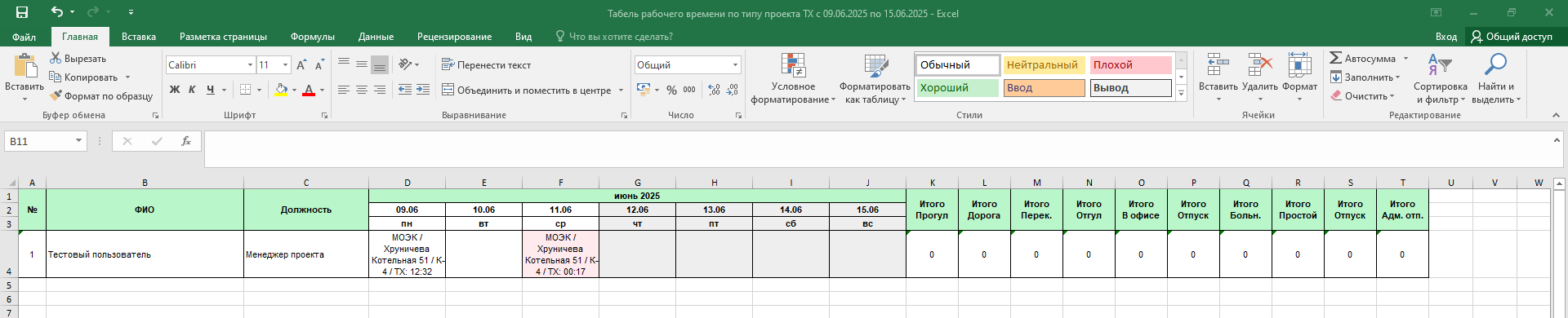Apply the Плохой cell style
Image resolution: width=1568 pixels, height=318 pixels.
pos(1131,64)
